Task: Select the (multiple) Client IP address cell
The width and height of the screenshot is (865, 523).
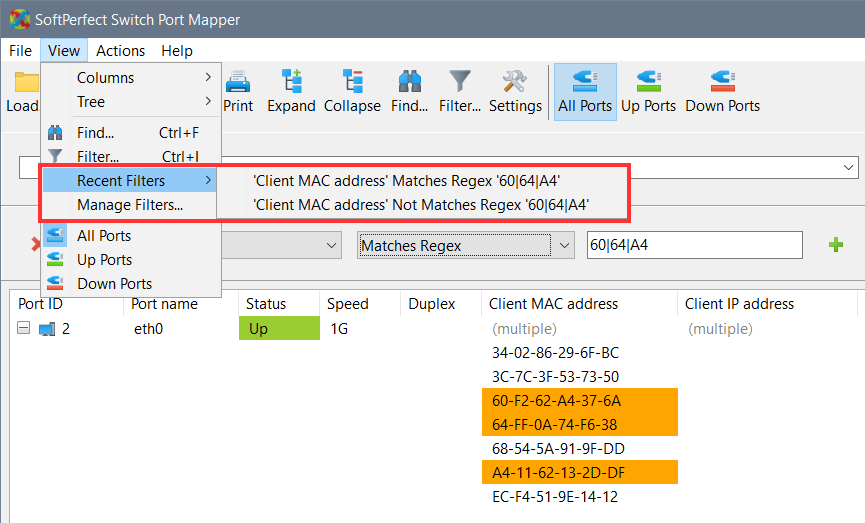Action: [720, 329]
